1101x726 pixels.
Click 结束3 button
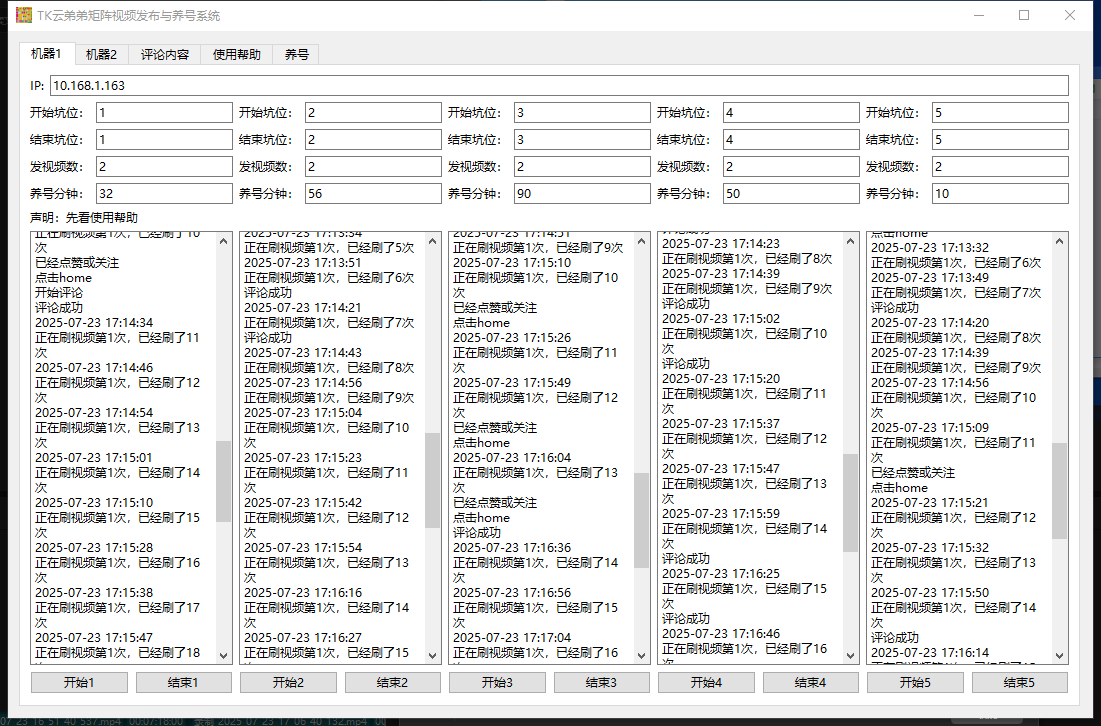602,682
